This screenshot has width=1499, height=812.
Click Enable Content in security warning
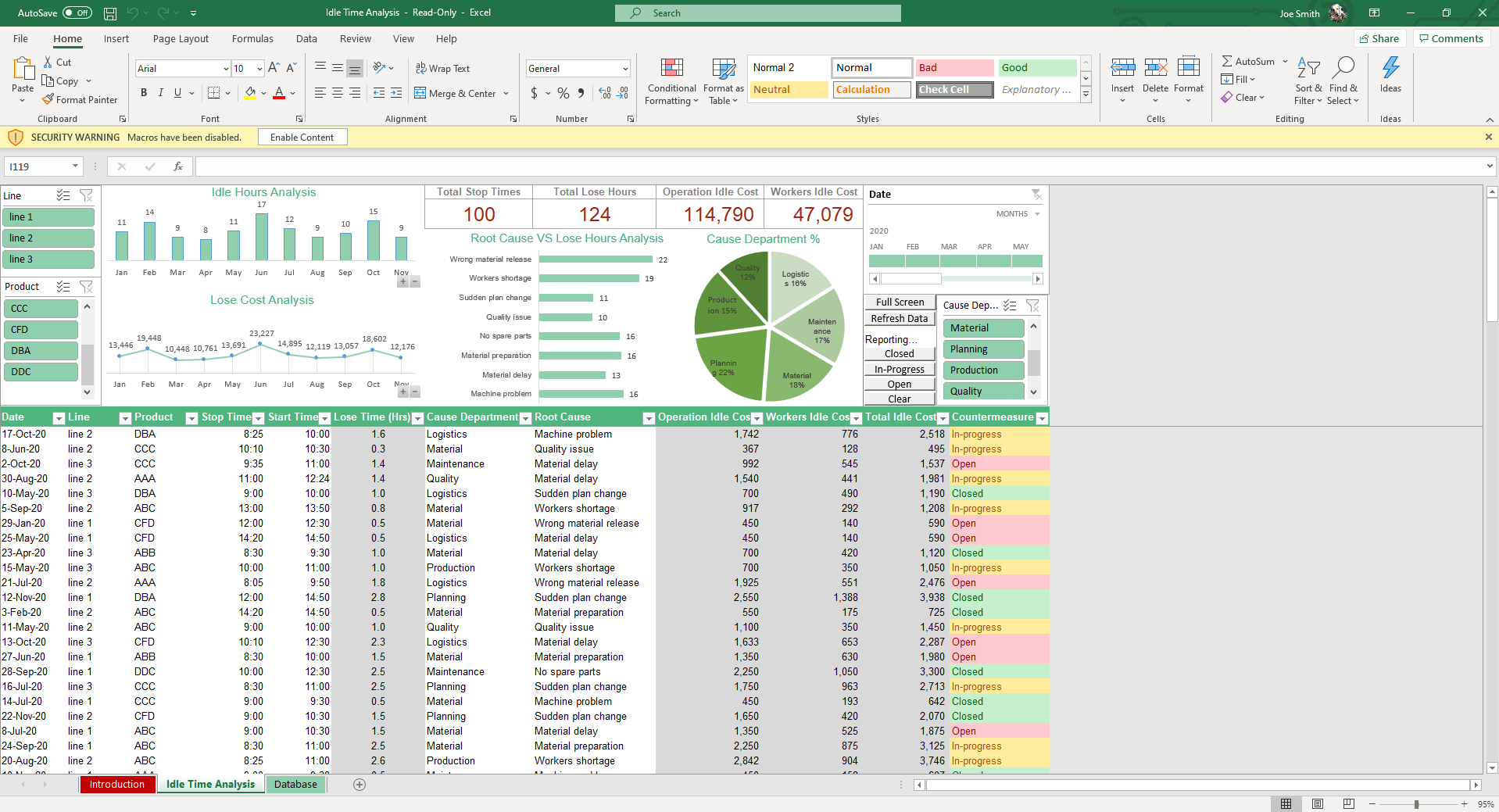point(302,138)
